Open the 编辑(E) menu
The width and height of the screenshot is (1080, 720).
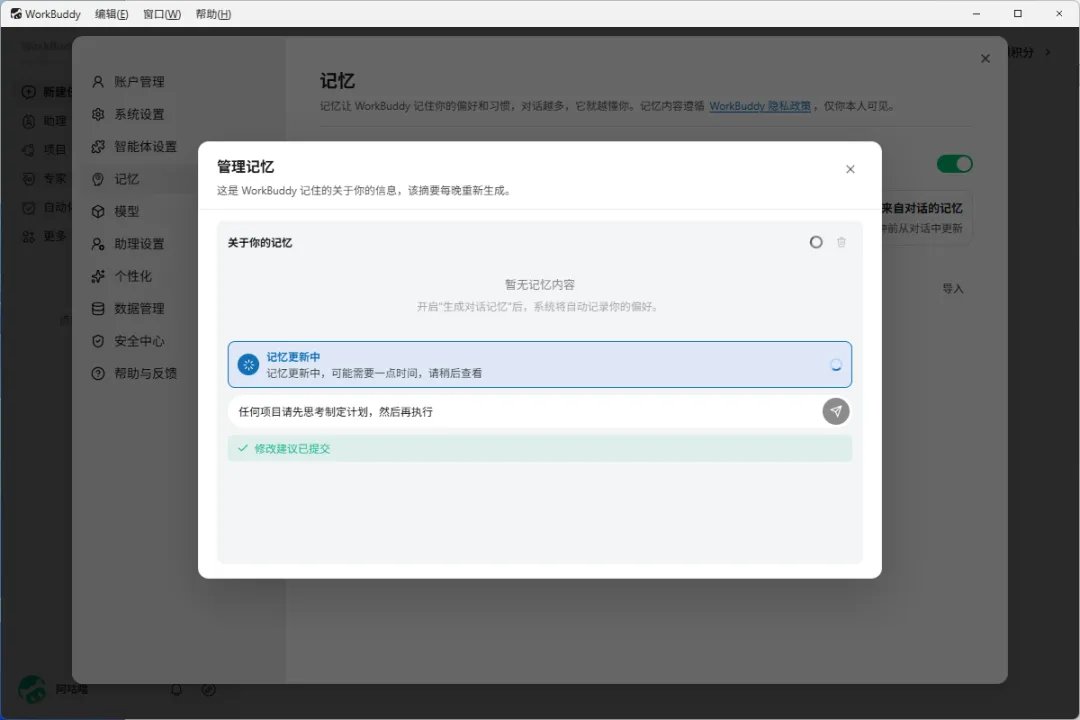[111, 14]
